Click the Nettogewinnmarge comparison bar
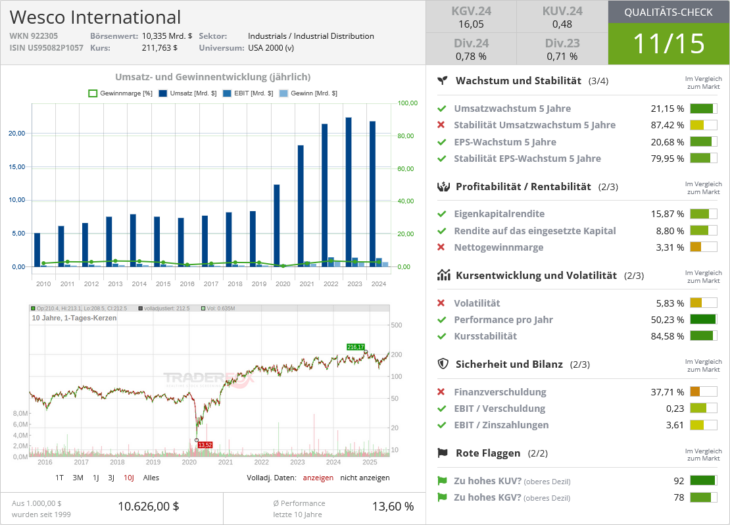The height and width of the screenshot is (525, 730). (703, 247)
